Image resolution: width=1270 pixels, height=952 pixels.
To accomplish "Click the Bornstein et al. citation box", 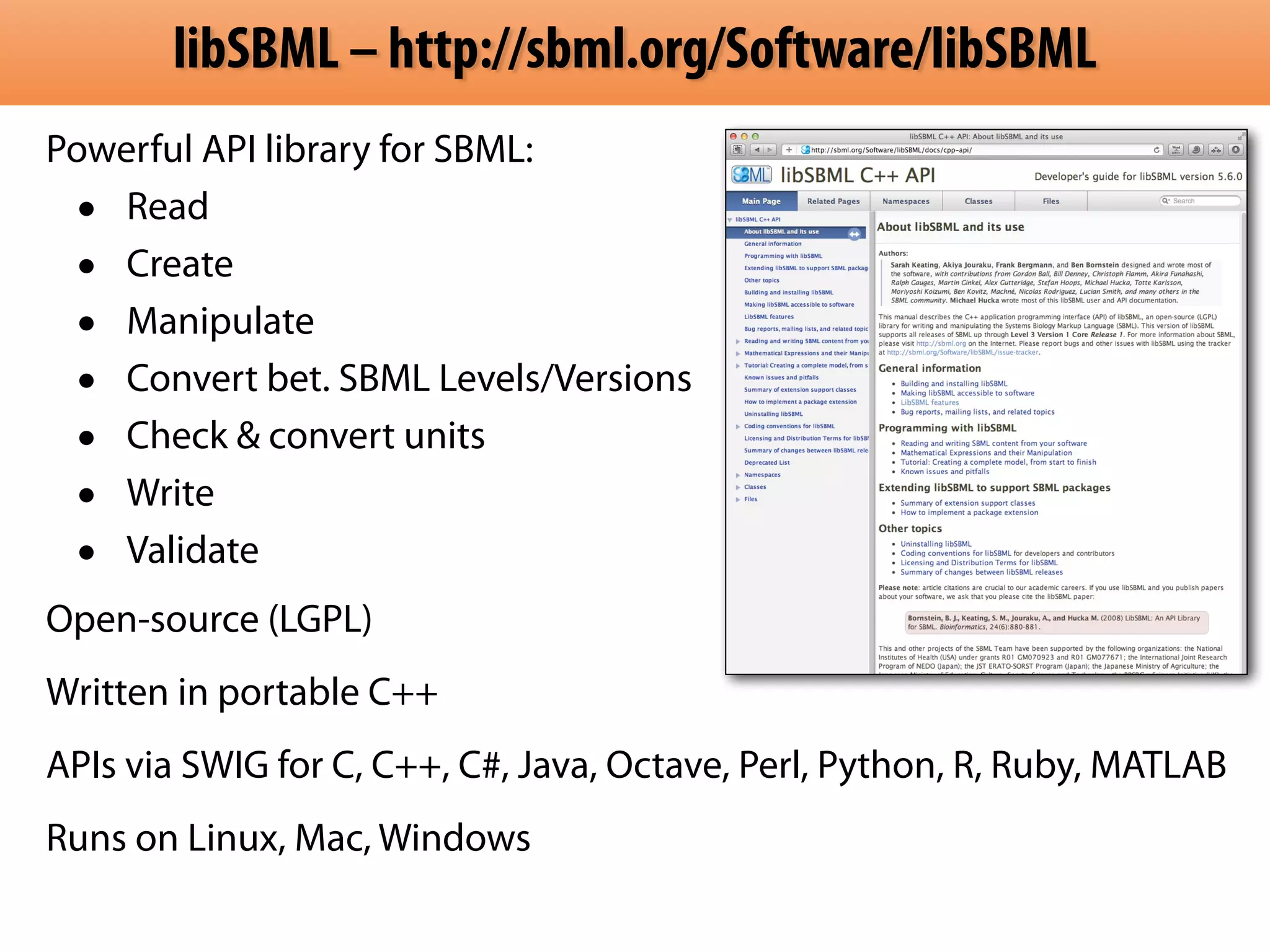I will (1057, 623).
